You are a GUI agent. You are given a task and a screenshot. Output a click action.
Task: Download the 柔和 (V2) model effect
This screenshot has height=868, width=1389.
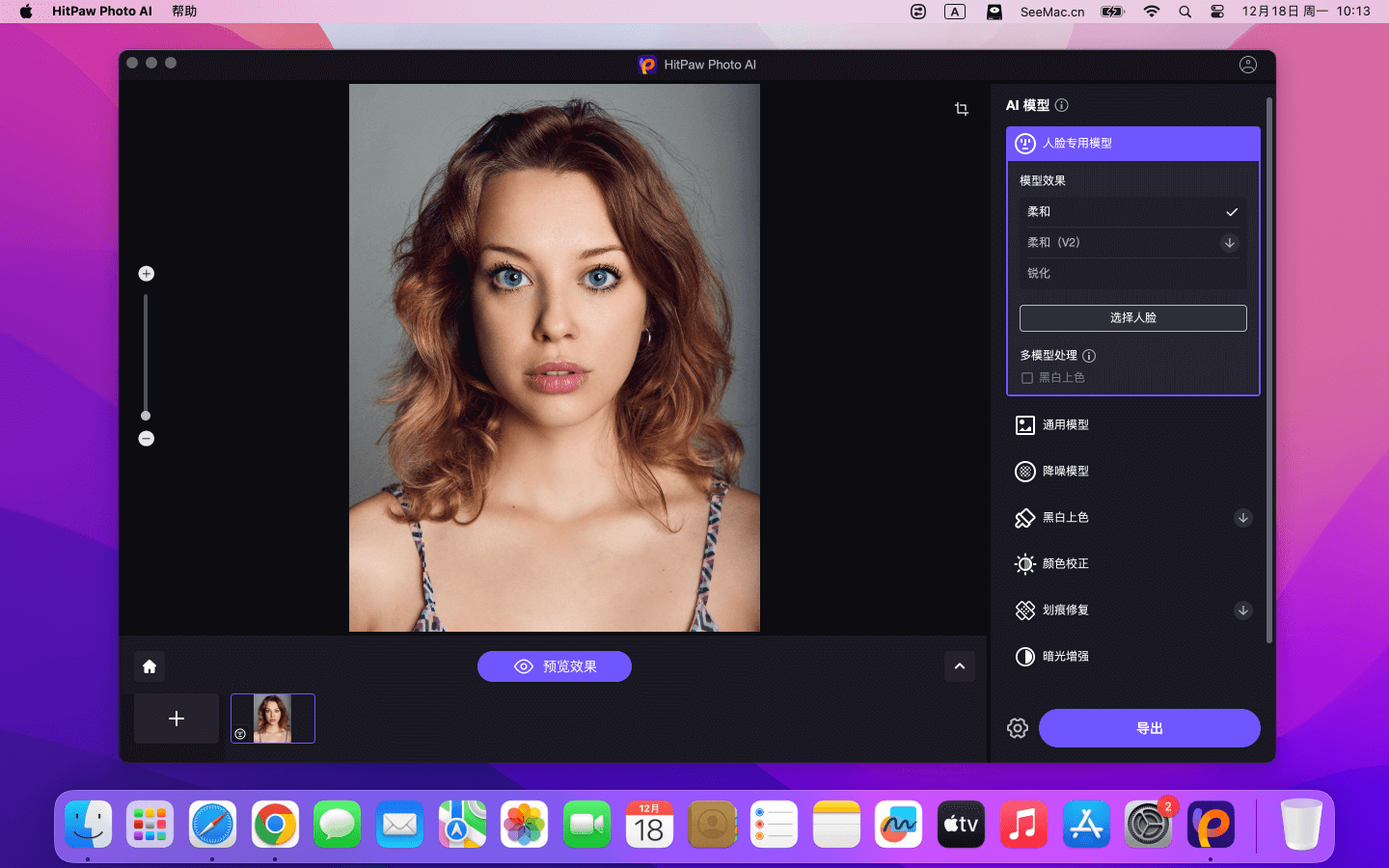tap(1229, 243)
